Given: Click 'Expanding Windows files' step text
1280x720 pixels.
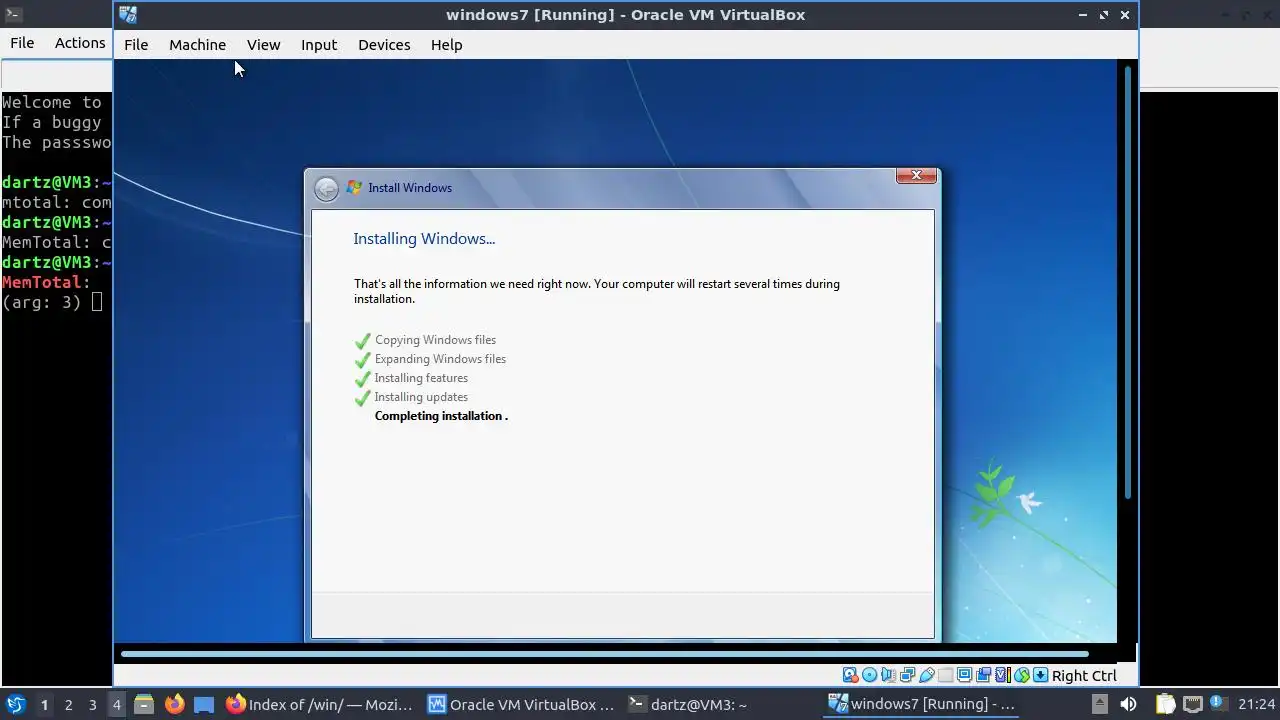Looking at the screenshot, I should click(440, 359).
